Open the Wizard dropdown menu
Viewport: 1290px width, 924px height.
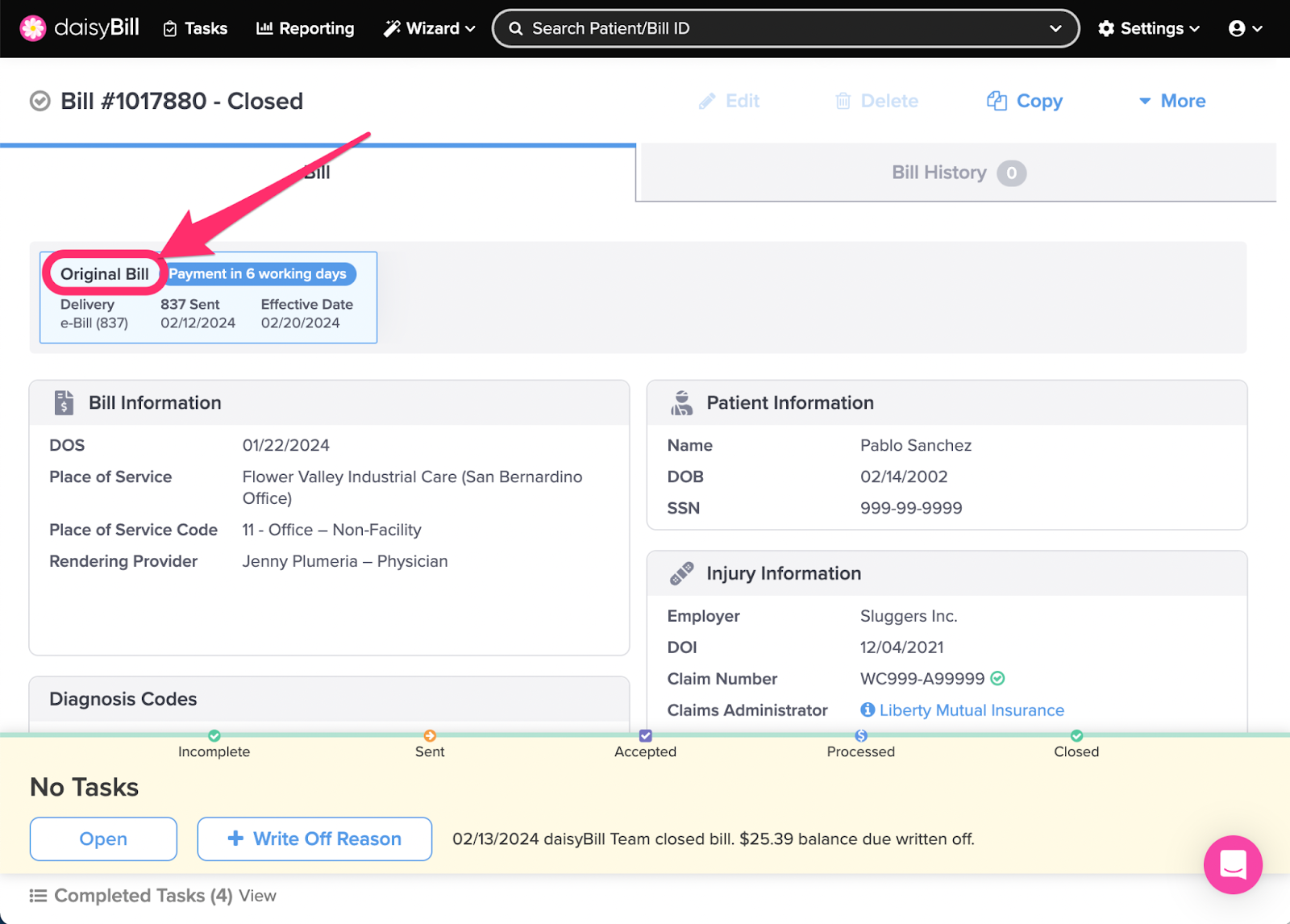429,28
